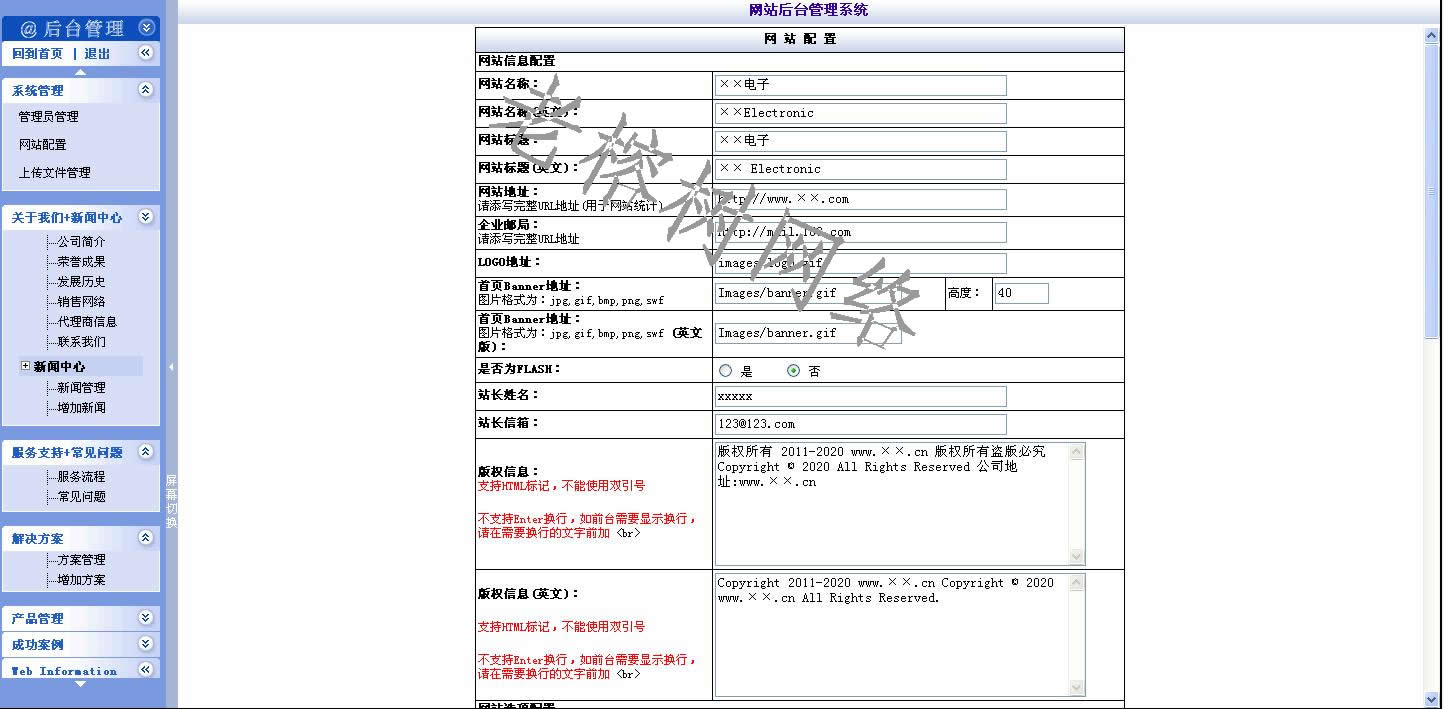This screenshot has width=1444, height=709.
Task: Open the 公司简介 page
Action: (81, 242)
